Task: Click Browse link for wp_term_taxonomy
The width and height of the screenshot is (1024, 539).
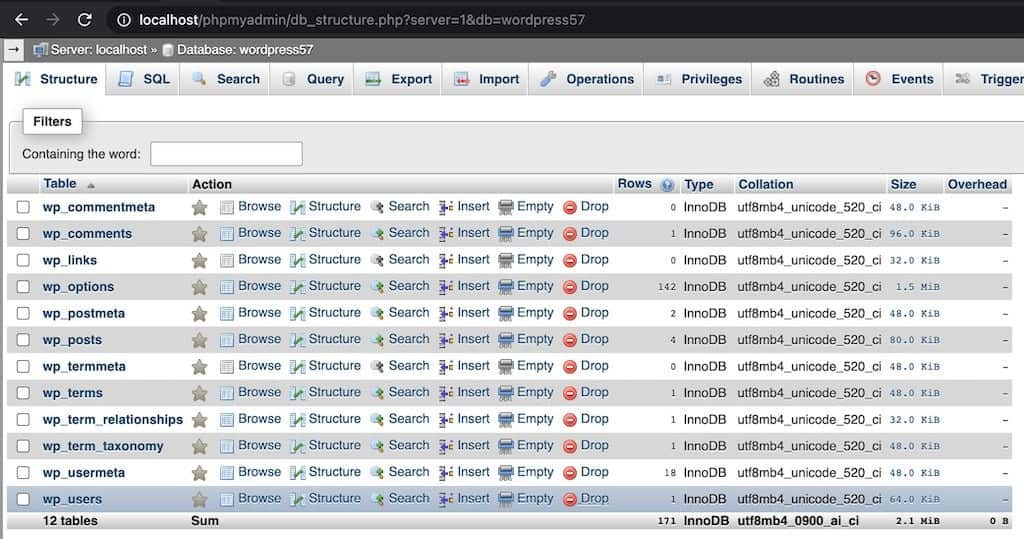Action: click(259, 446)
